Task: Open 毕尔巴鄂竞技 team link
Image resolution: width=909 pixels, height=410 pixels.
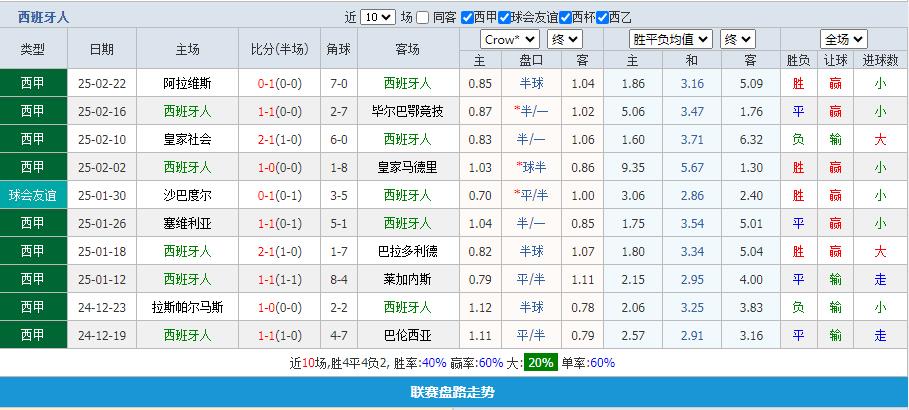Action: 408,111
